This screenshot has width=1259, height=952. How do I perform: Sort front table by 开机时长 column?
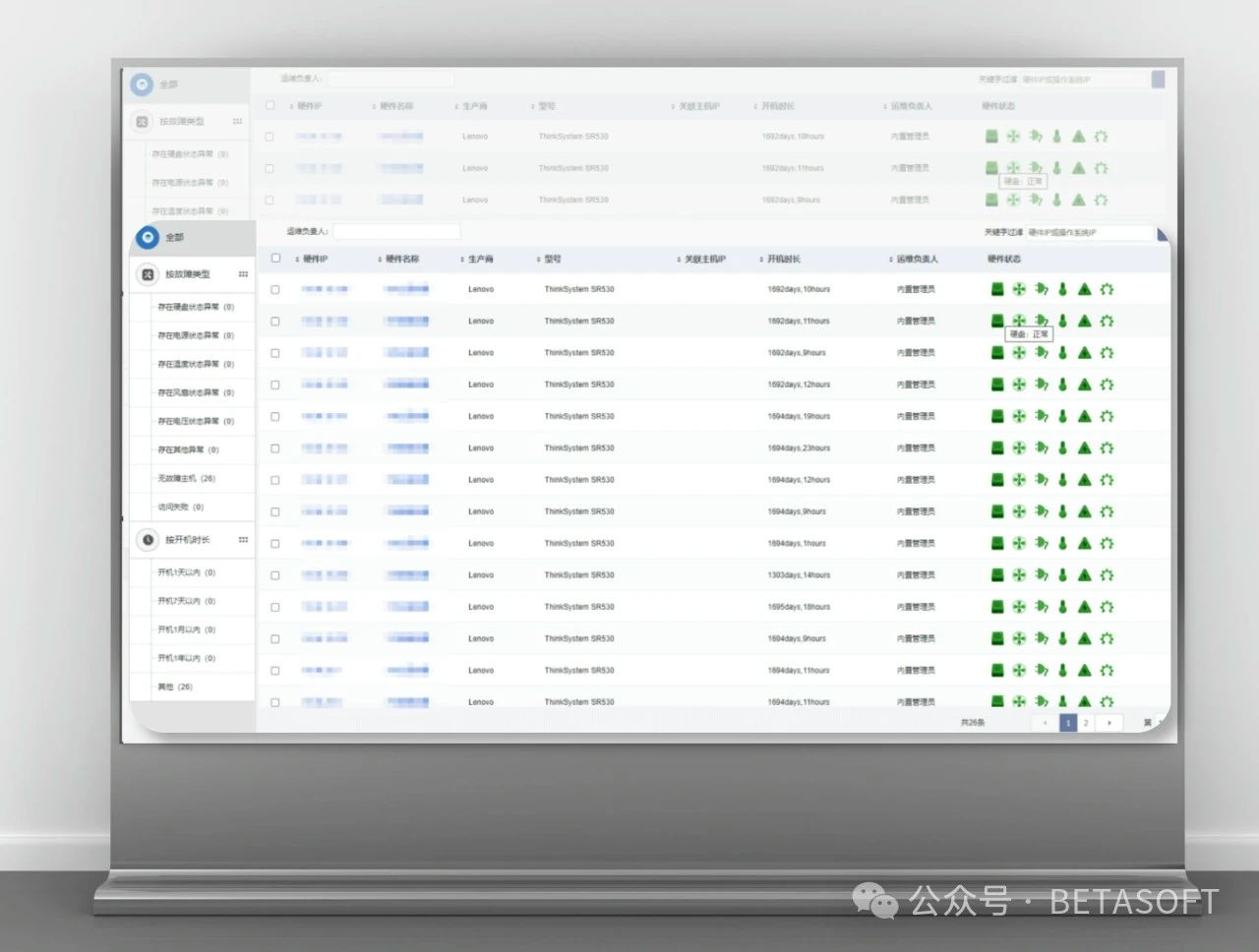[x=783, y=260]
